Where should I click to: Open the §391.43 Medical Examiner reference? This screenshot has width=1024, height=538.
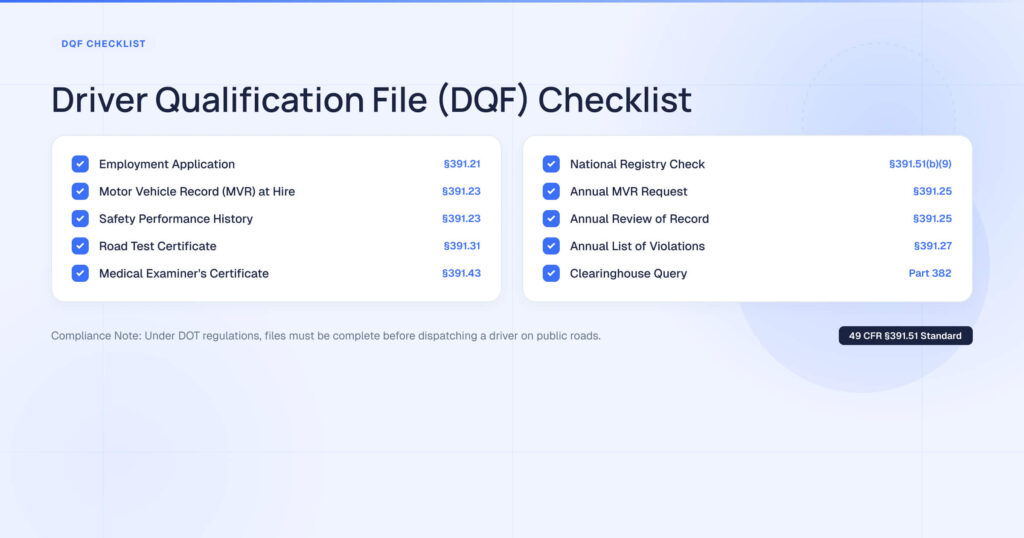(461, 274)
